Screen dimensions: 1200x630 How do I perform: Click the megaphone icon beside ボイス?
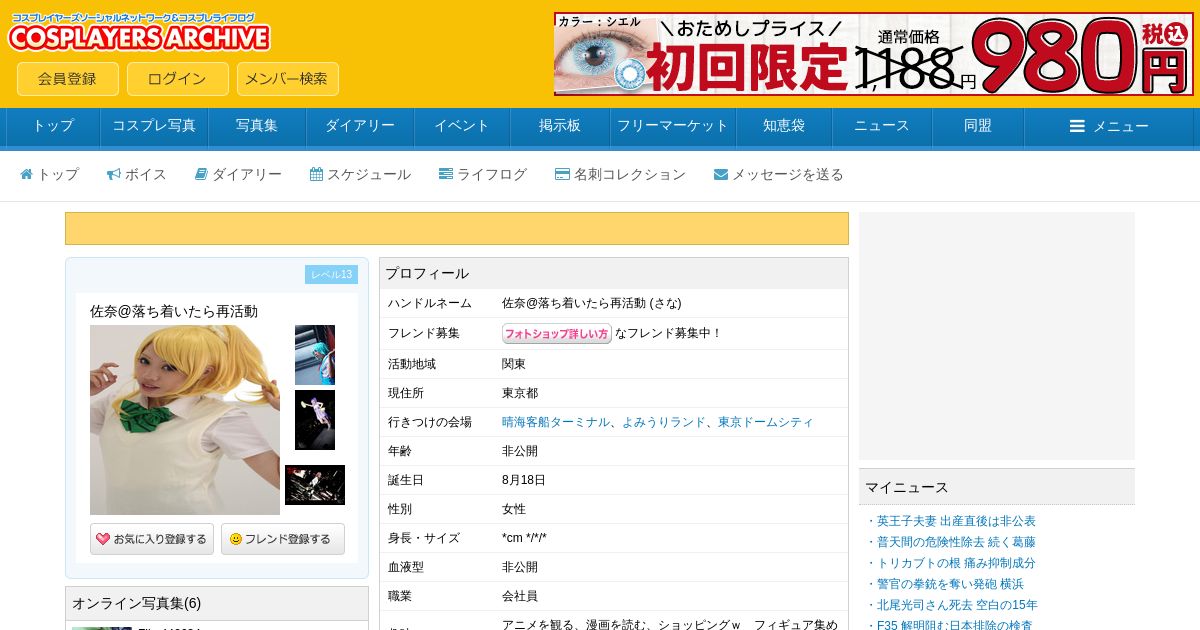click(x=114, y=174)
